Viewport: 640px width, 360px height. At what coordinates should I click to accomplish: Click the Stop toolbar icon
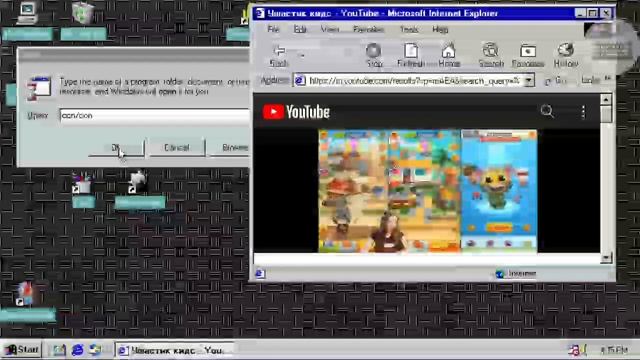tap(374, 56)
